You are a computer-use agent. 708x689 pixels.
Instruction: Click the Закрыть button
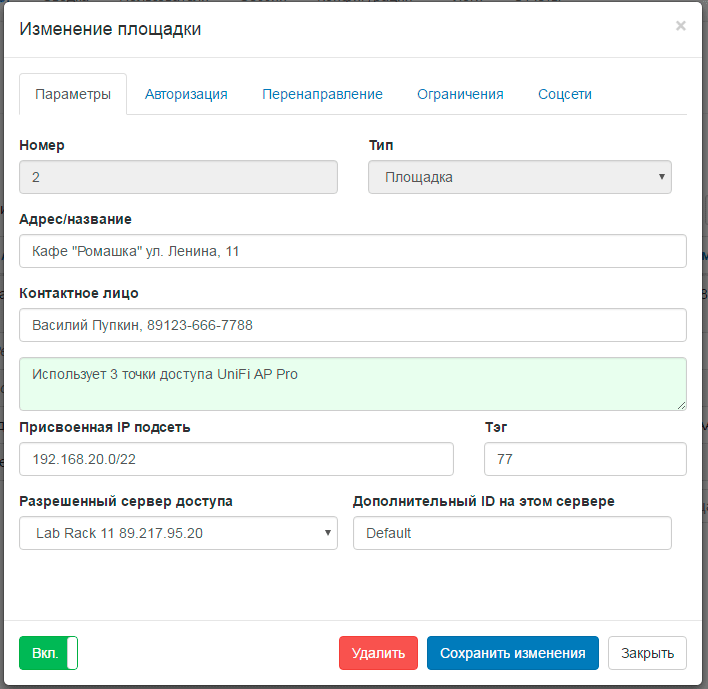[x=647, y=653]
